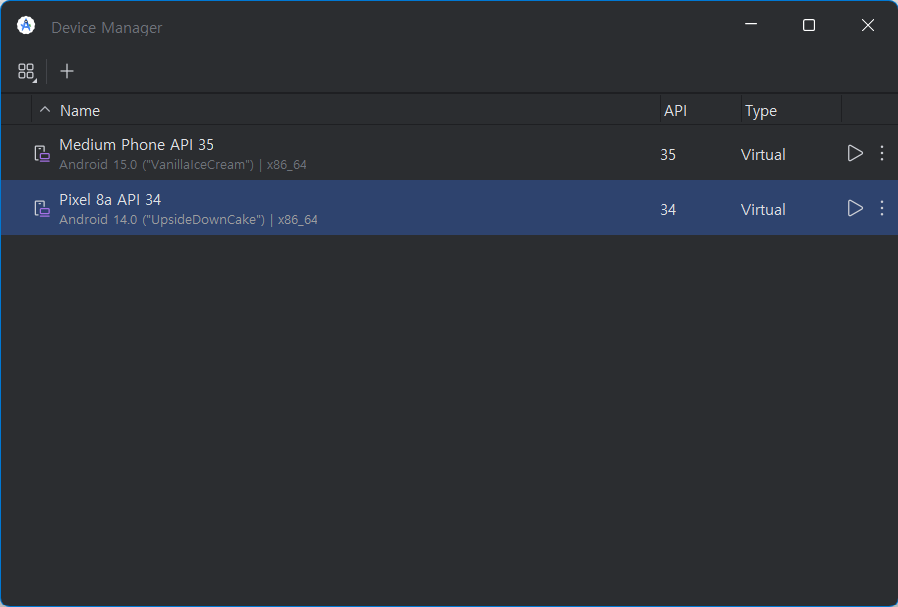This screenshot has width=898, height=607.
Task: Open more actions for Medium Phone API 35
Action: click(882, 153)
